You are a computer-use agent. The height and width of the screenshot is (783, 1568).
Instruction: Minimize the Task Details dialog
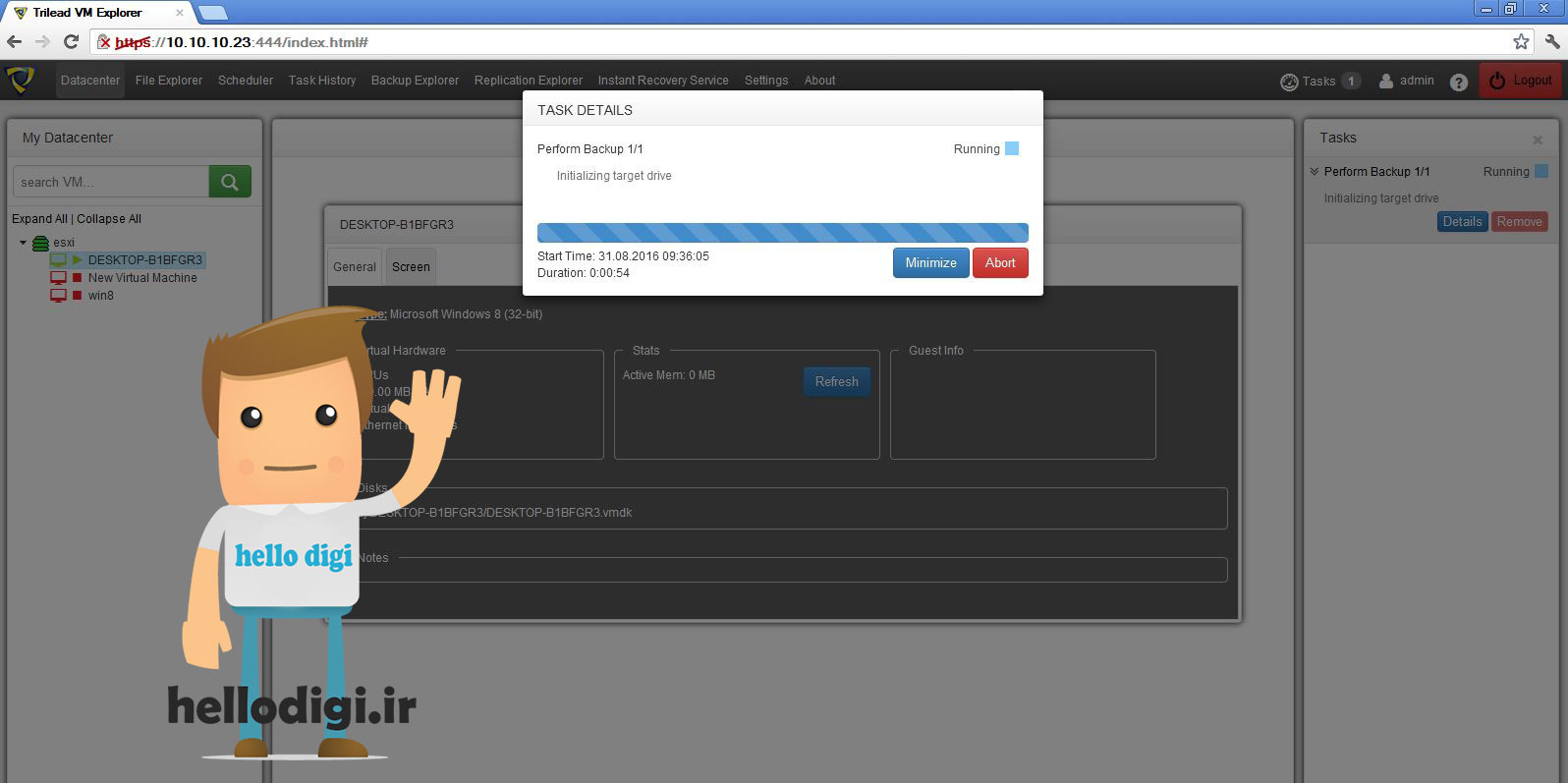pyautogui.click(x=930, y=262)
